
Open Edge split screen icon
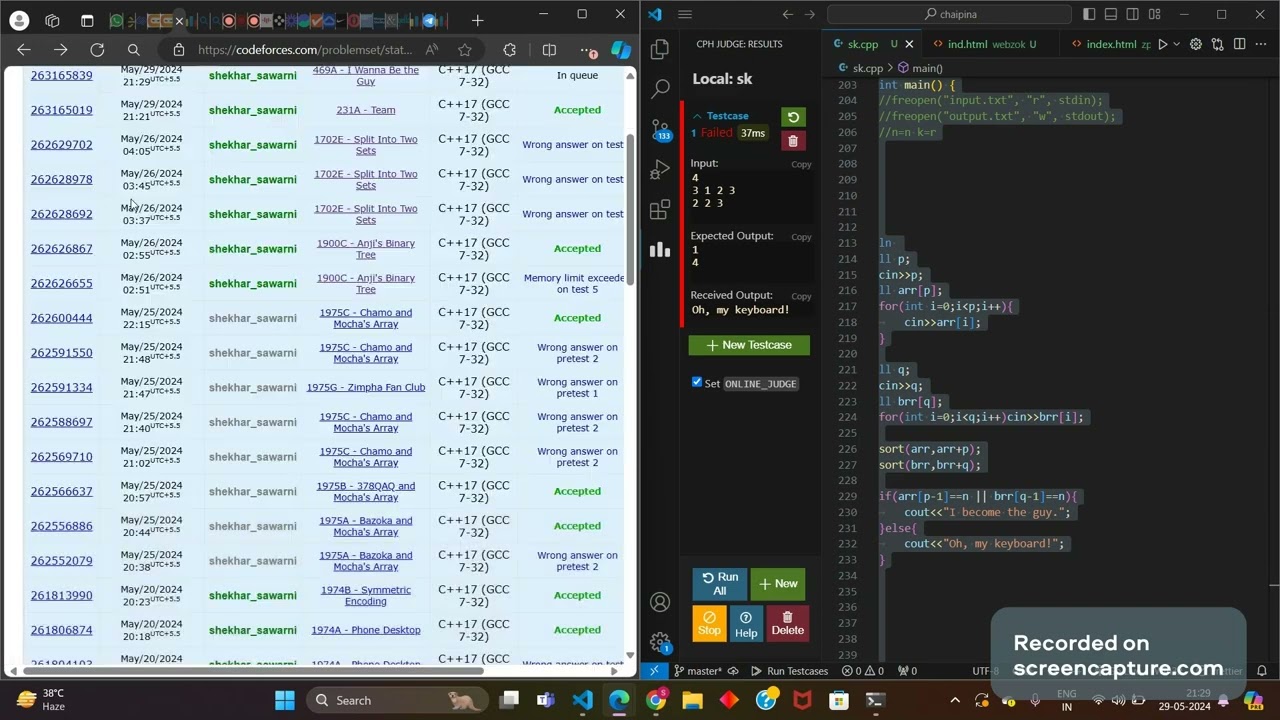(549, 50)
